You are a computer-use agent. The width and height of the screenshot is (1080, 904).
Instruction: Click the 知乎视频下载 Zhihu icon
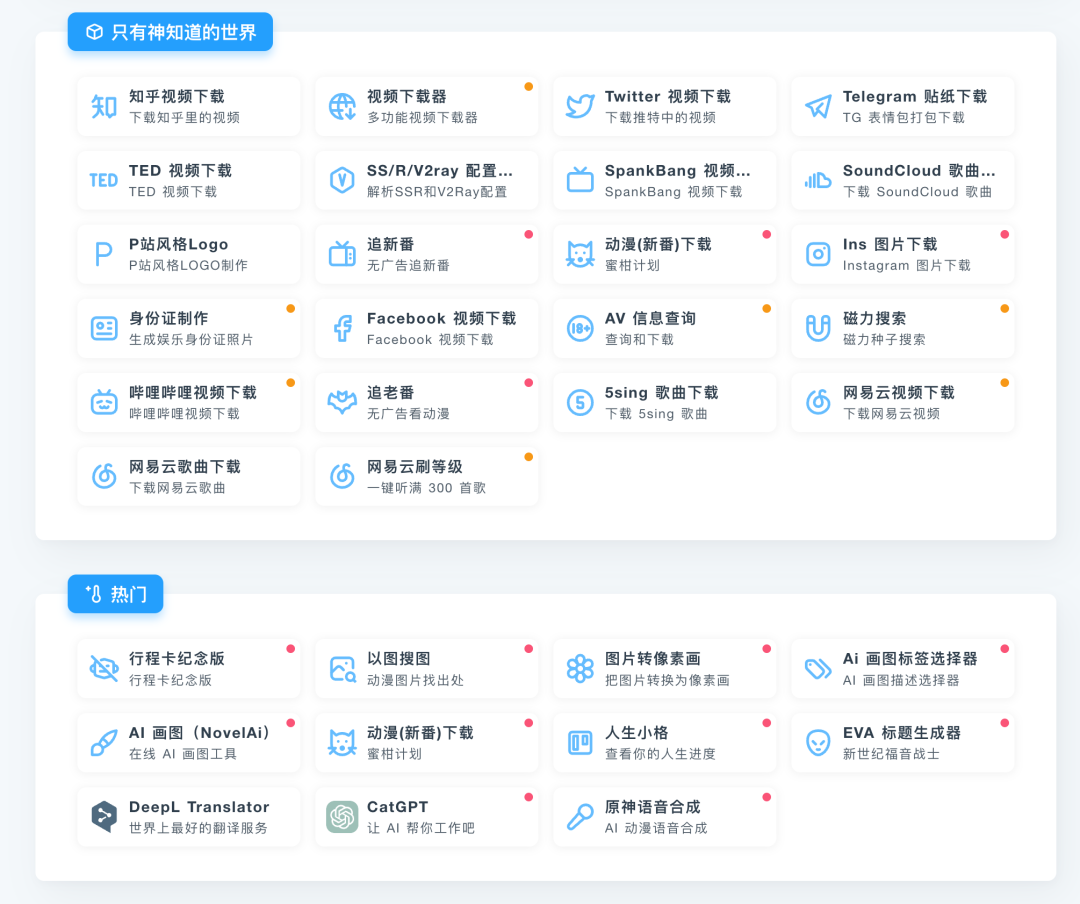click(104, 107)
